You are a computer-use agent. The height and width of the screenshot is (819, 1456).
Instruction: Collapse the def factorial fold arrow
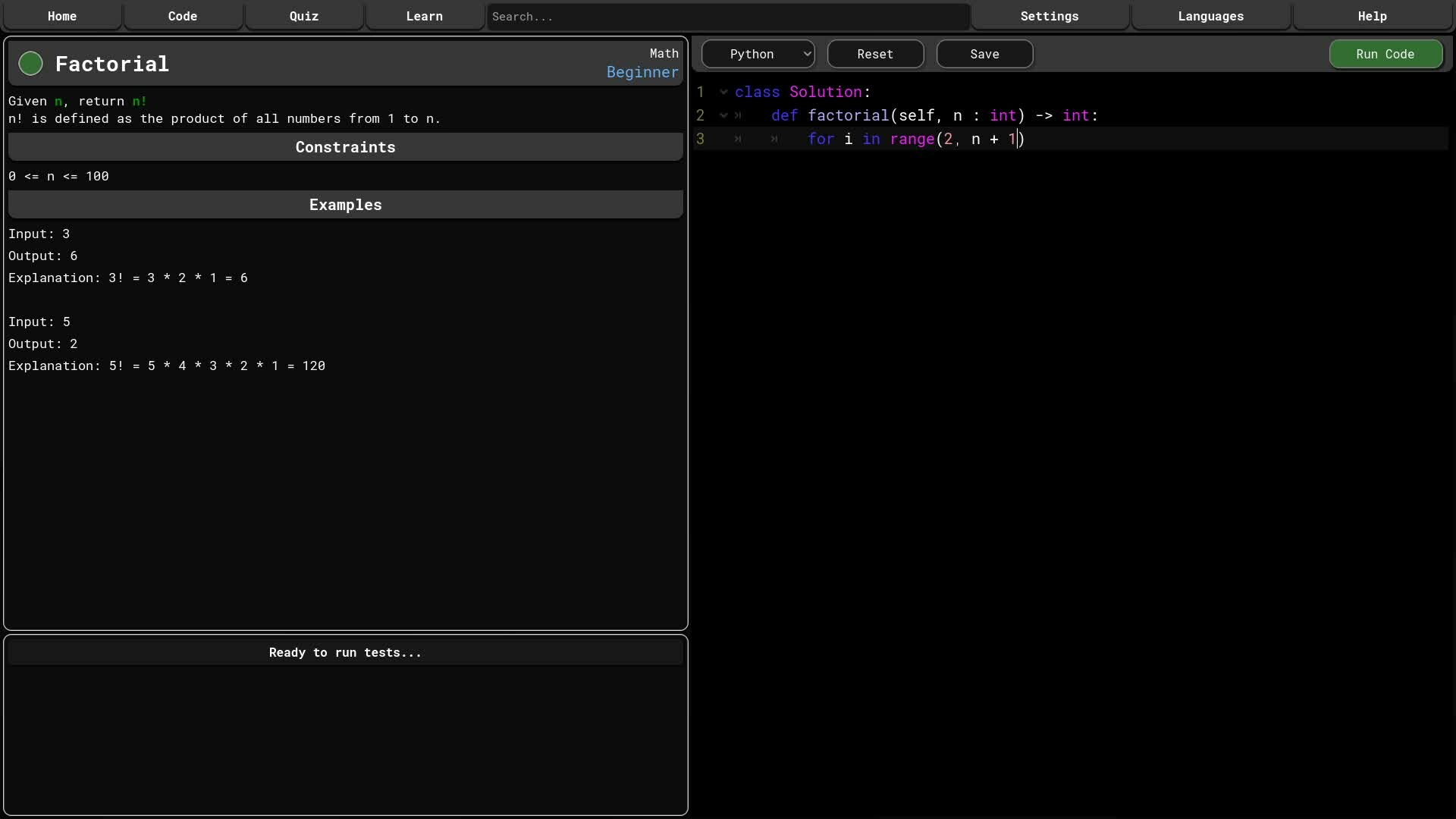pos(723,116)
